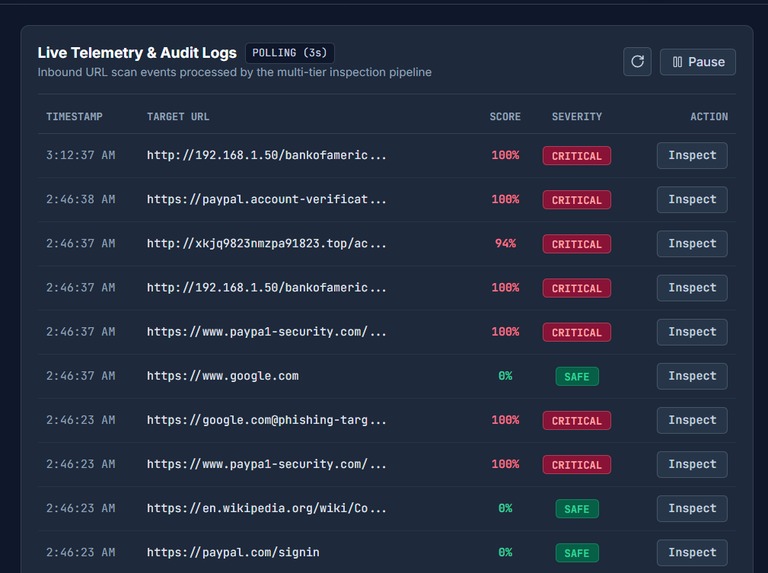This screenshot has height=573, width=768.
Task: Click the TIMESTAMP column header
Action: [x=74, y=117]
